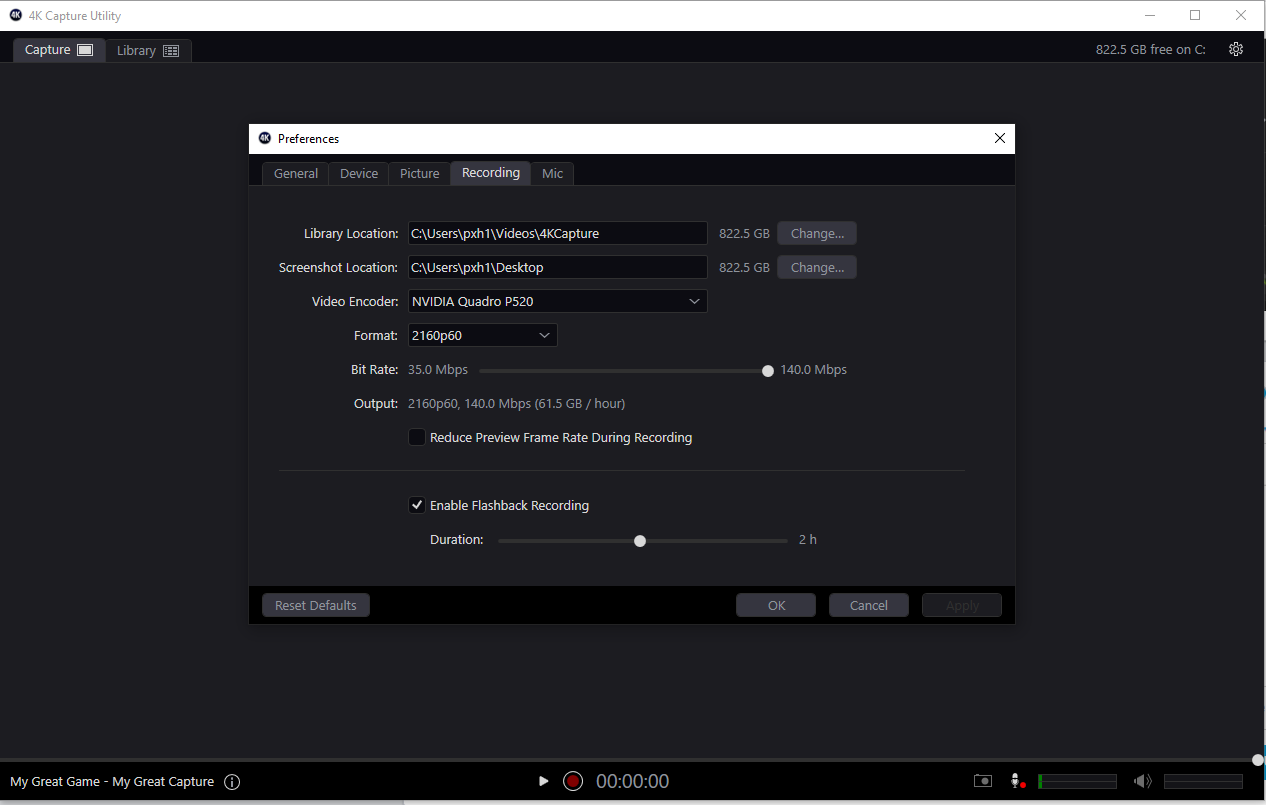Click the Bit Rate slider handle

pos(768,370)
